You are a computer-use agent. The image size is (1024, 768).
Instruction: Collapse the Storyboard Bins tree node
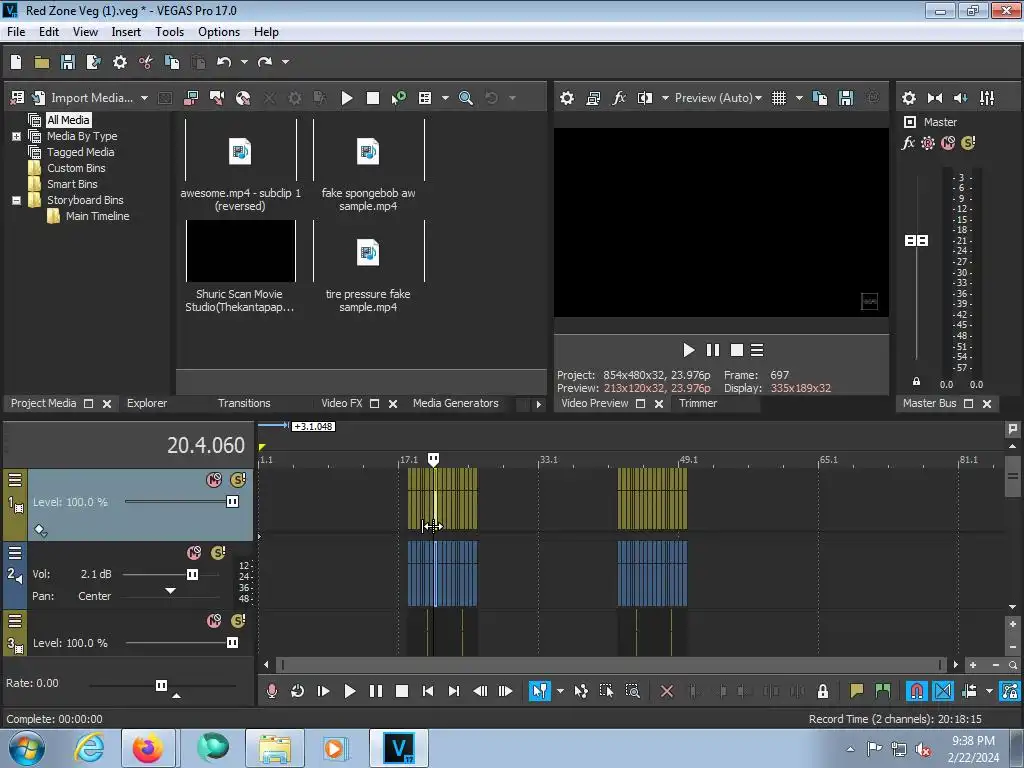(x=16, y=200)
